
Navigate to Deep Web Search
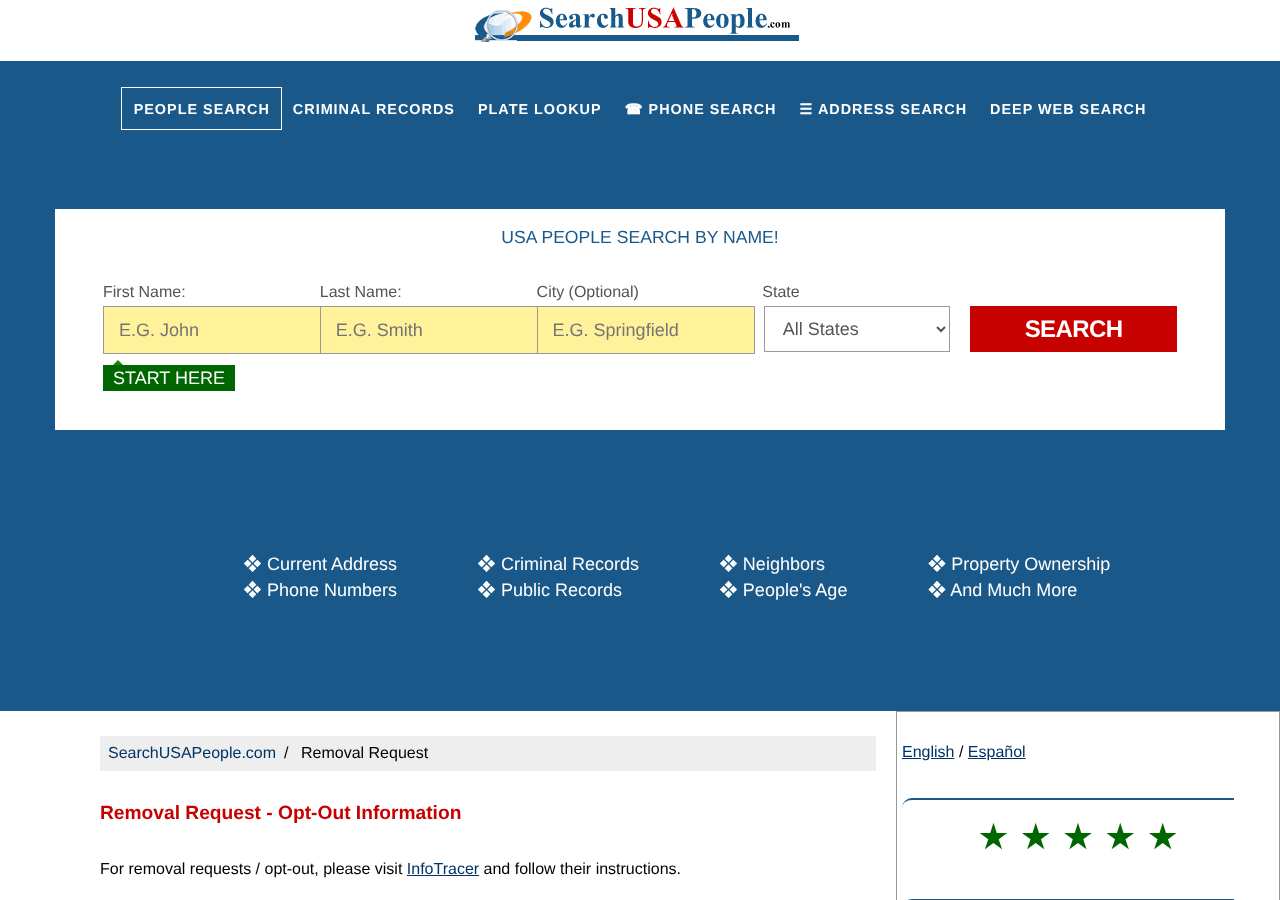pyautogui.click(x=1068, y=109)
